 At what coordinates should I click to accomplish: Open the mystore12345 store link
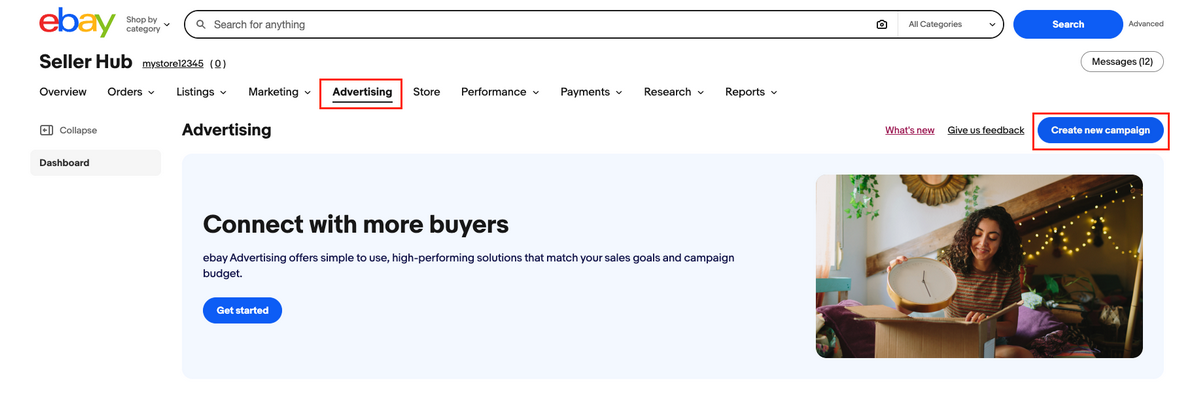coord(173,63)
